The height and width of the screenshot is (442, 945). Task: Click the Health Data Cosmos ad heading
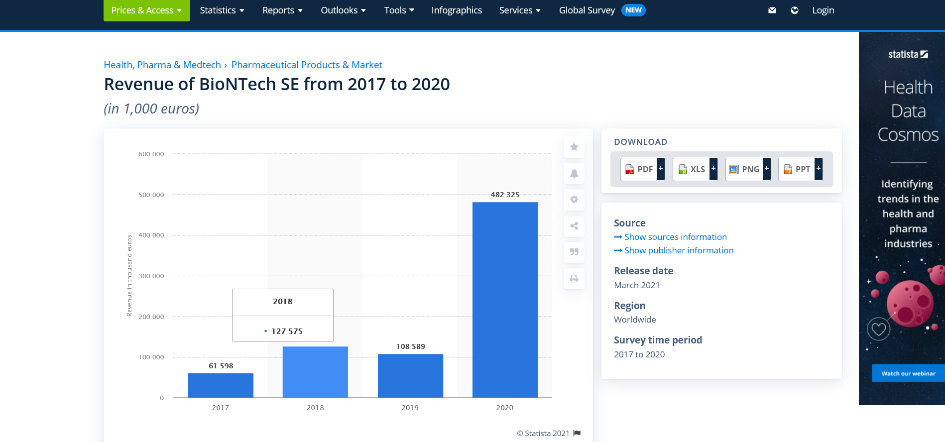[x=908, y=110]
